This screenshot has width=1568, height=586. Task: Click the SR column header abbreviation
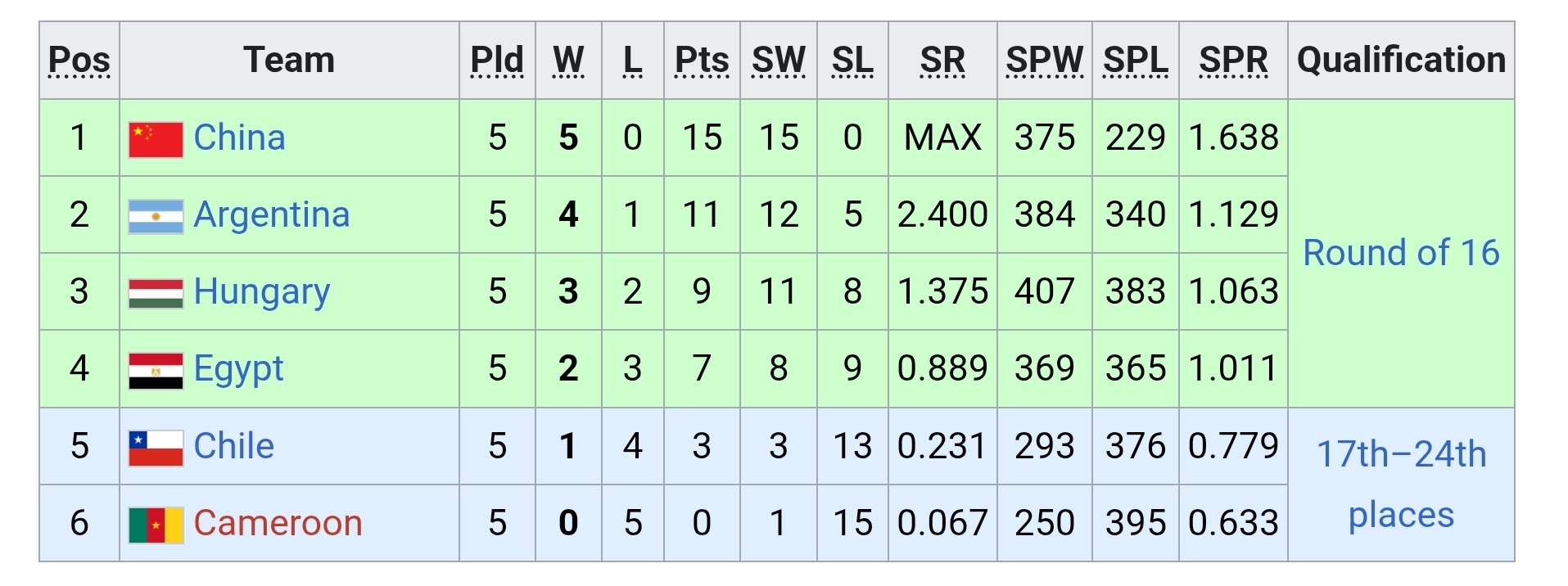[x=942, y=60]
